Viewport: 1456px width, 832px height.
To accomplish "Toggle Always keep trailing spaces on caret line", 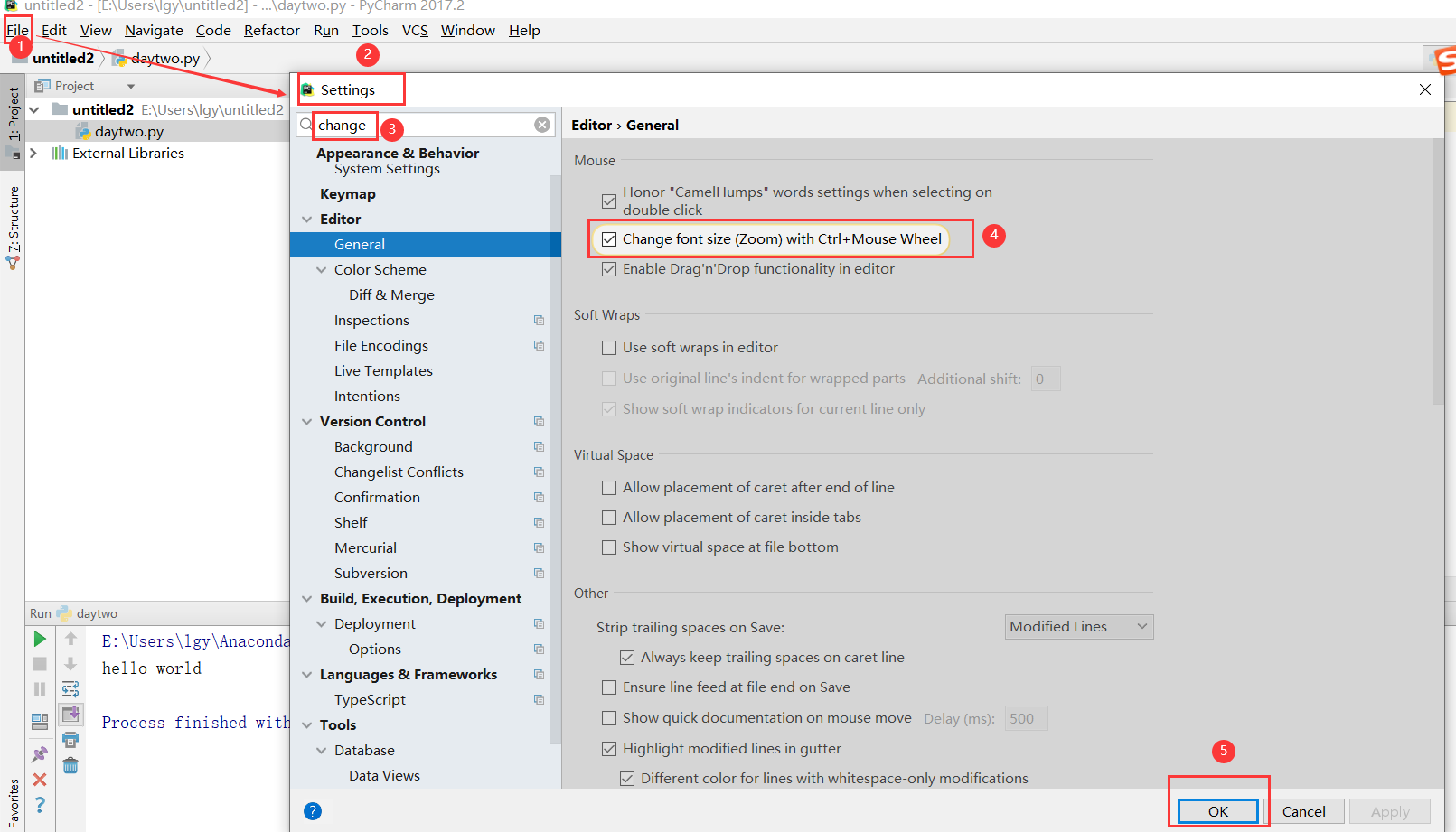I will (627, 658).
